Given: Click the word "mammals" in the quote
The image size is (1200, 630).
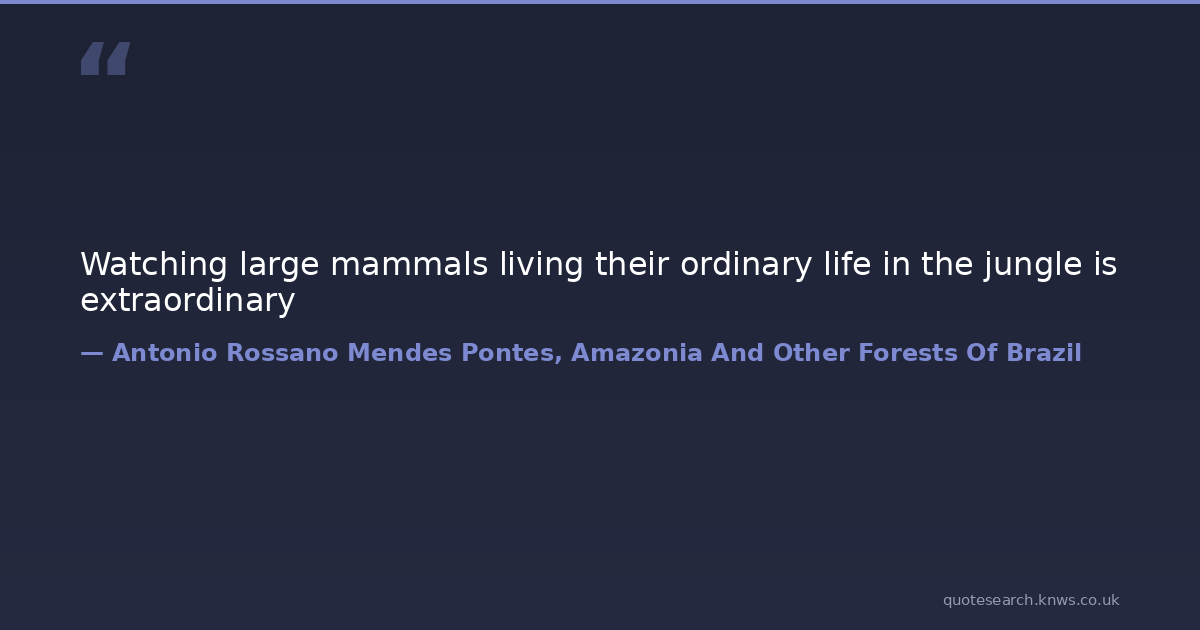Looking at the screenshot, I should pyautogui.click(x=409, y=265).
